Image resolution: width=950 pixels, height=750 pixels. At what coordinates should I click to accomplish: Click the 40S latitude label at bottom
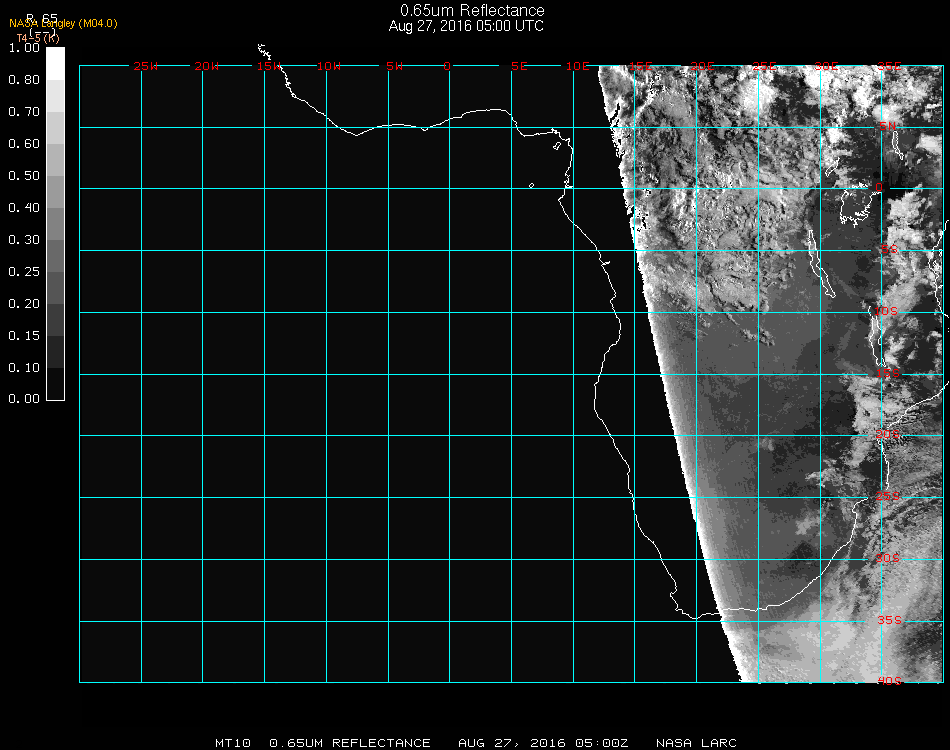[x=890, y=681]
